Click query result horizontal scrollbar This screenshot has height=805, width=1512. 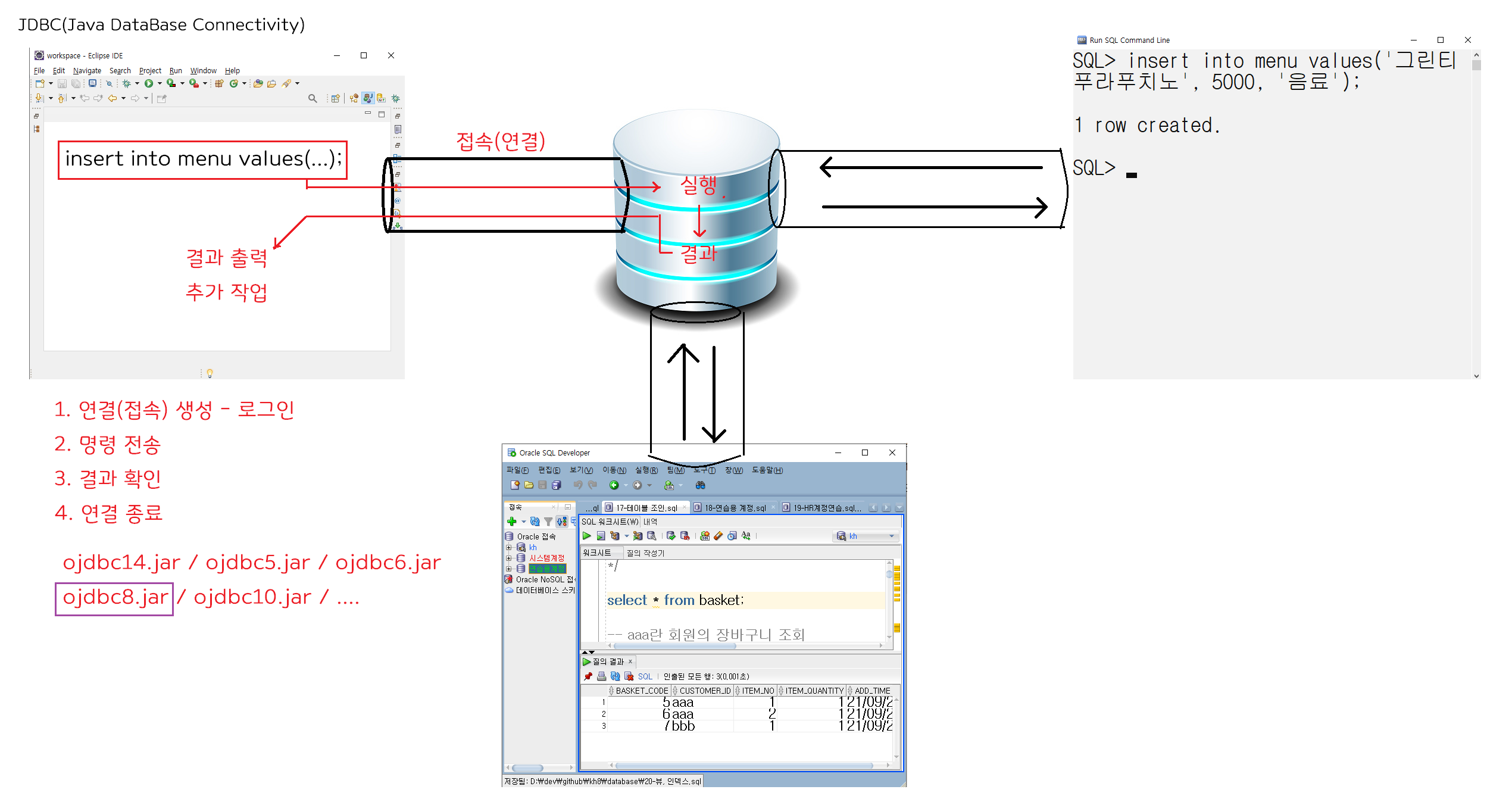click(x=744, y=765)
